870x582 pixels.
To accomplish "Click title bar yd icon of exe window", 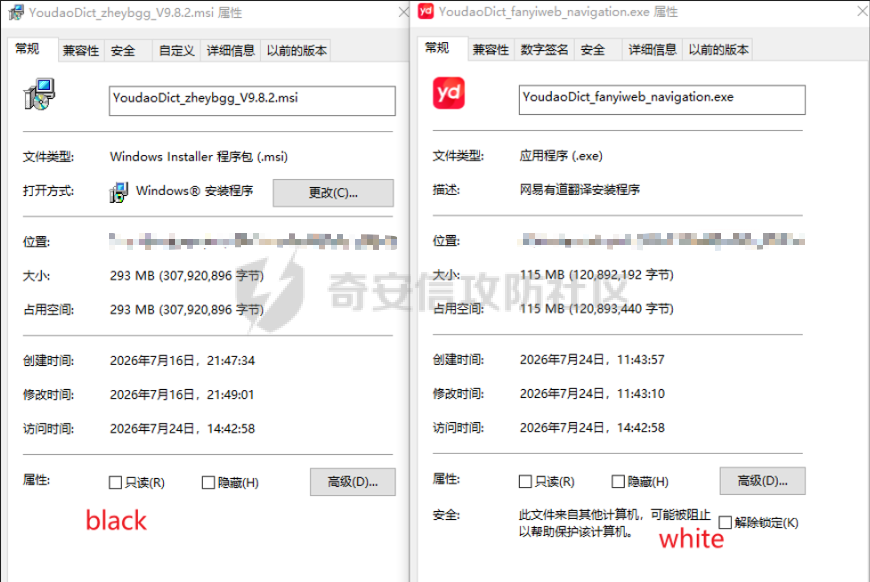I will click(426, 11).
